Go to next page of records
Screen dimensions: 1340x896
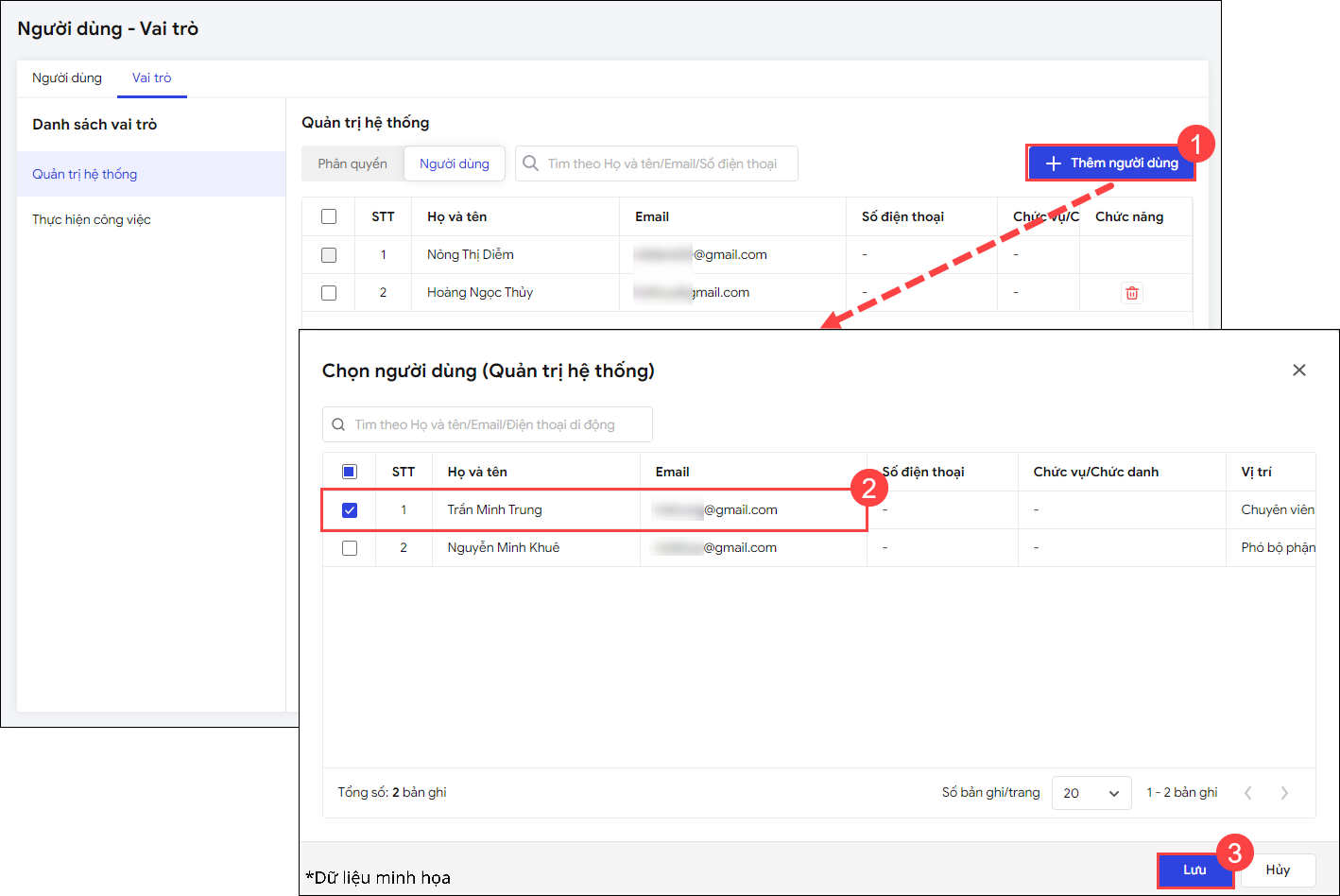point(1284,793)
